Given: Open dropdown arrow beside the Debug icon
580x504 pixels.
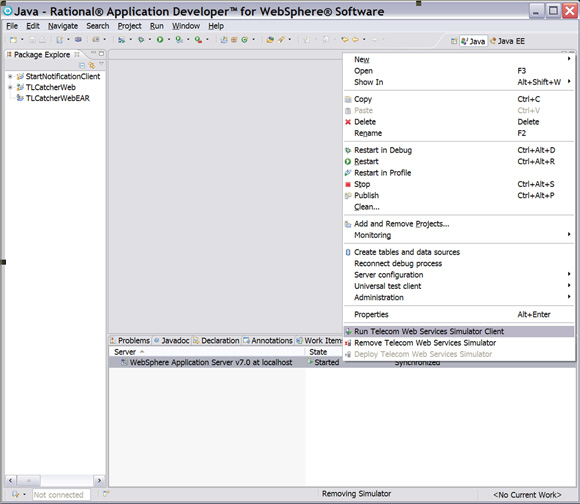Looking at the screenshot, I should (x=149, y=39).
